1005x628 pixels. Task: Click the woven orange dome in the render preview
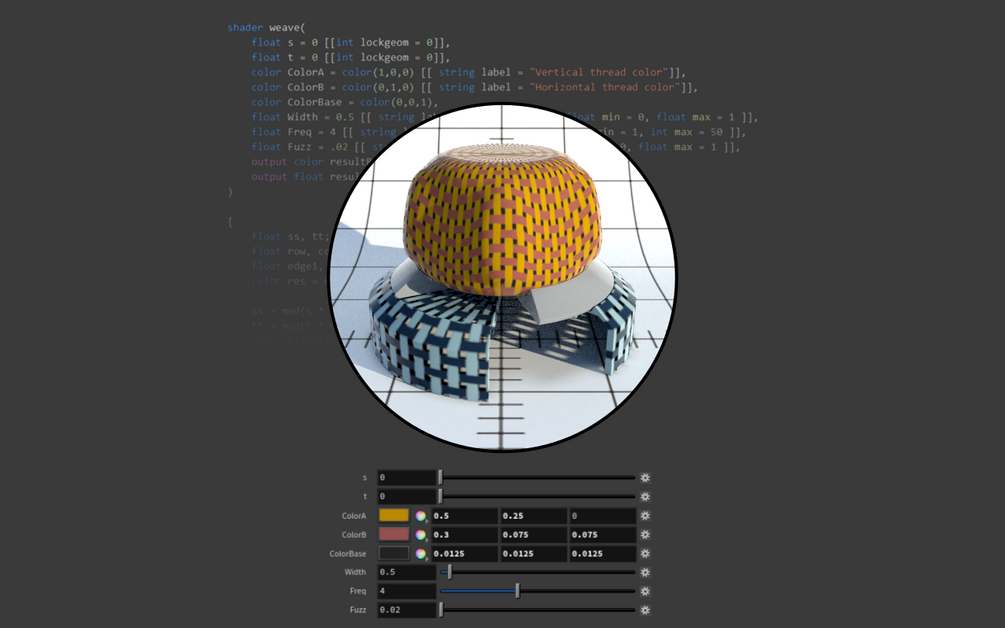pos(501,221)
